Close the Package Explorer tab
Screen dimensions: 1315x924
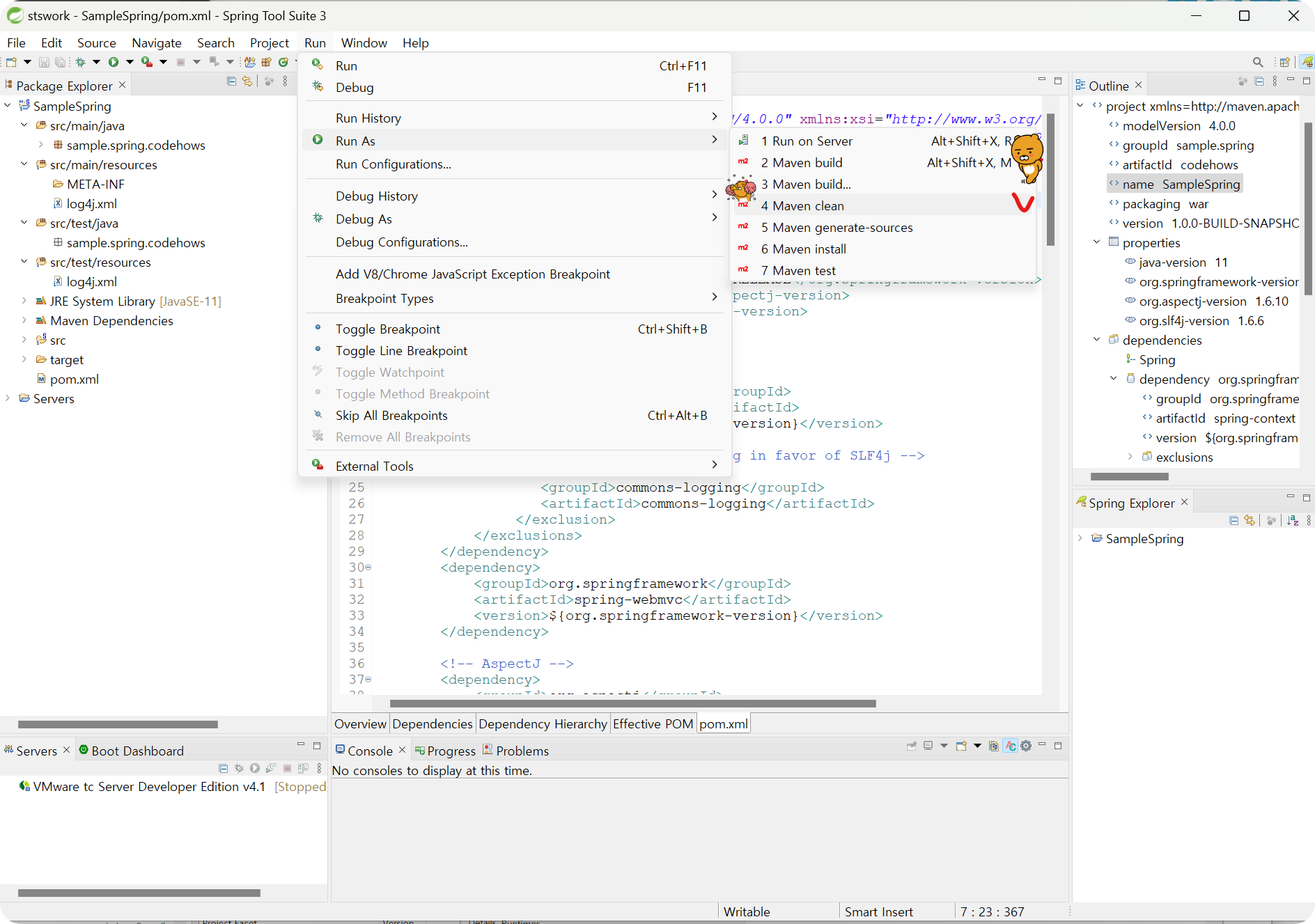pyautogui.click(x=123, y=85)
